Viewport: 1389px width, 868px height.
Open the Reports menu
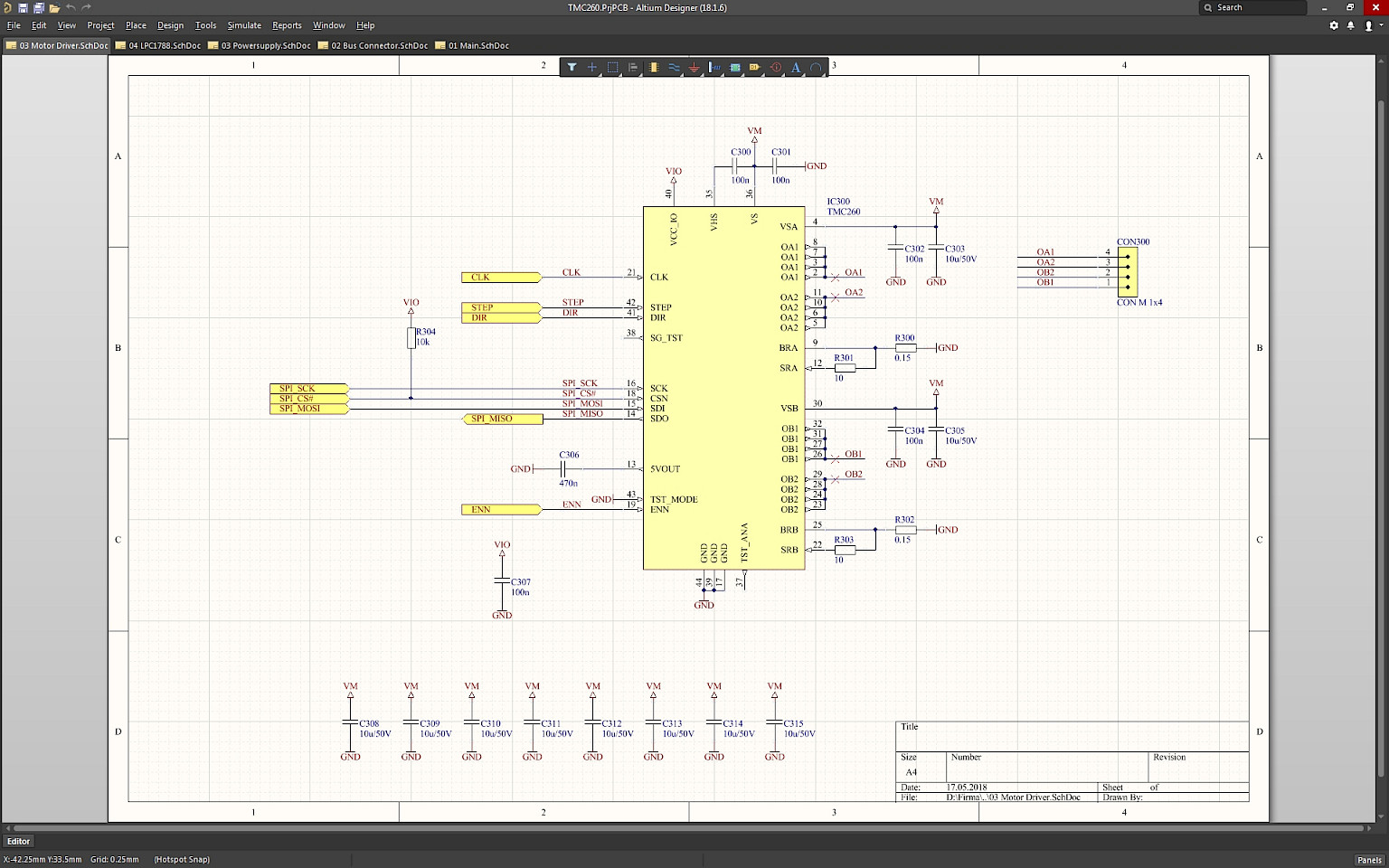pos(287,25)
